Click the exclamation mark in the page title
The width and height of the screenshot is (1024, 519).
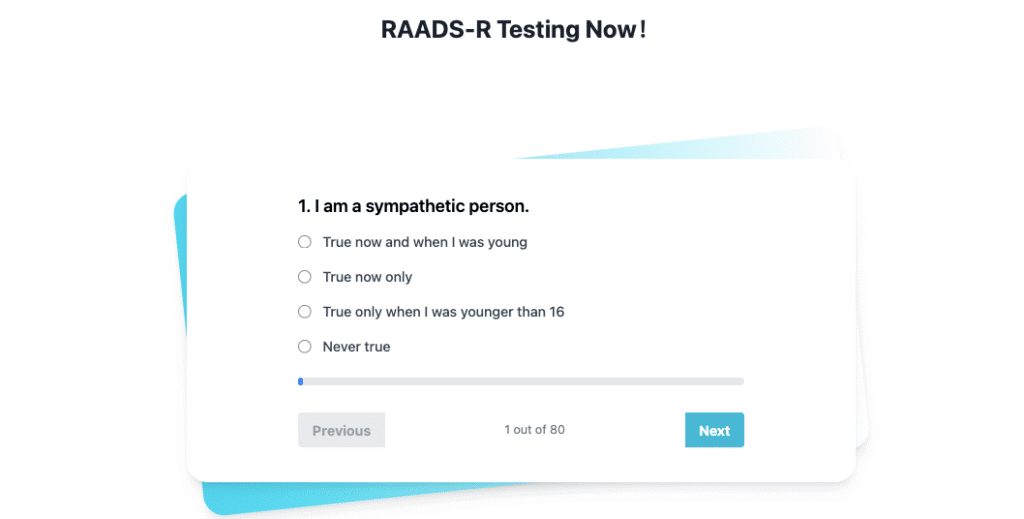click(x=643, y=30)
